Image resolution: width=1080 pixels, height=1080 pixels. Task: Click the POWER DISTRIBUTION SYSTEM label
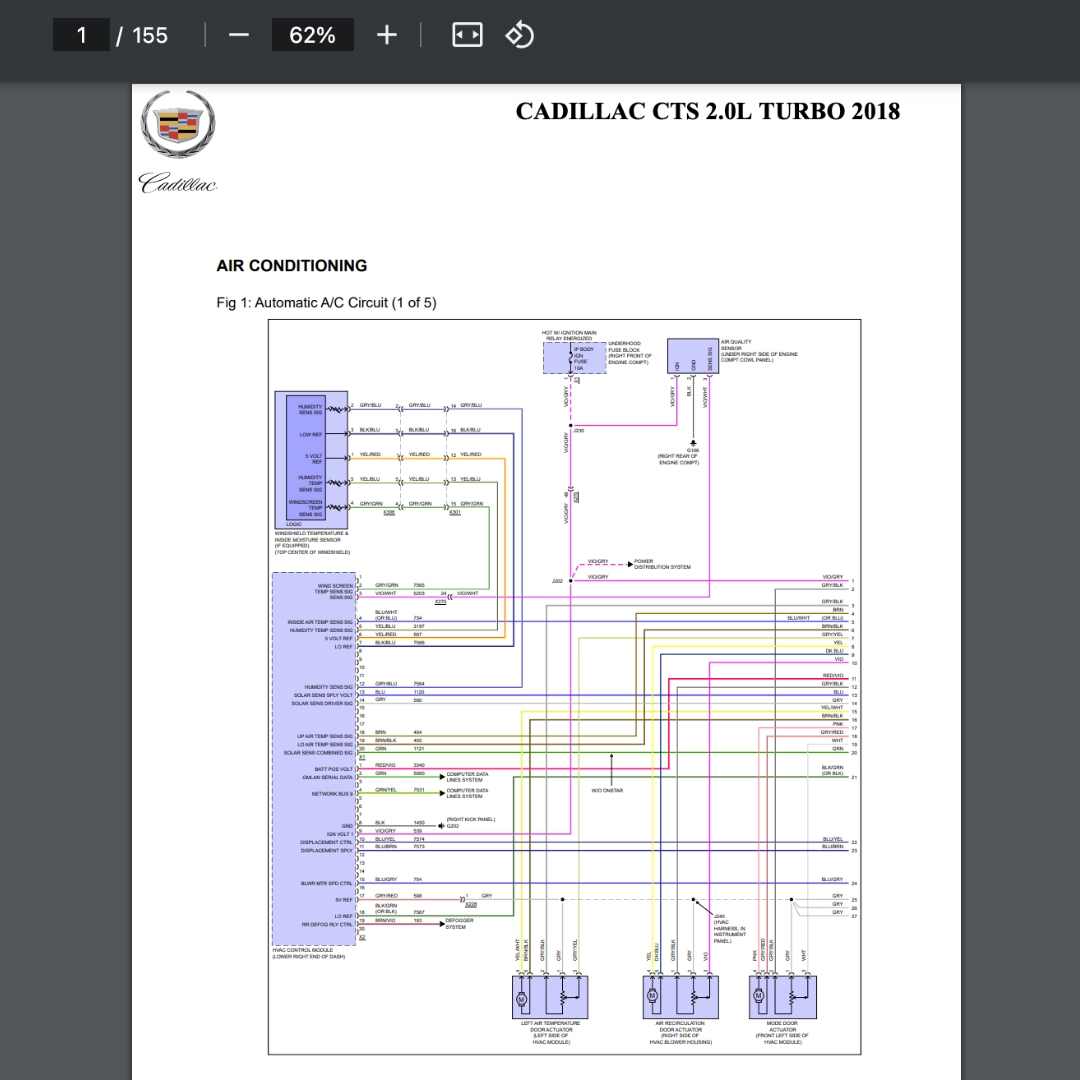[662, 564]
